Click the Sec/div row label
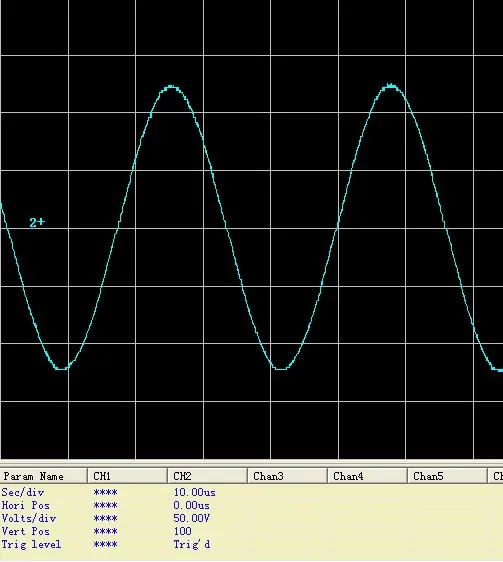503x562 pixels. (23, 492)
